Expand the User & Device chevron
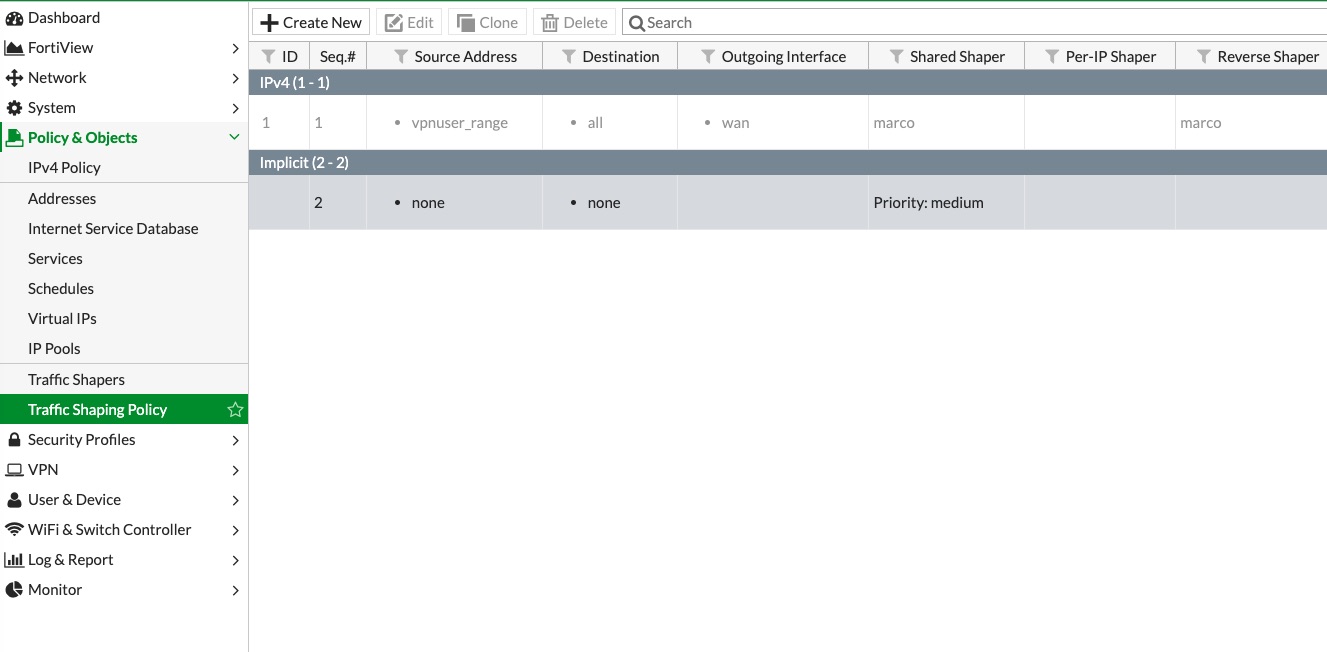The height and width of the screenshot is (652, 1327). coord(235,500)
